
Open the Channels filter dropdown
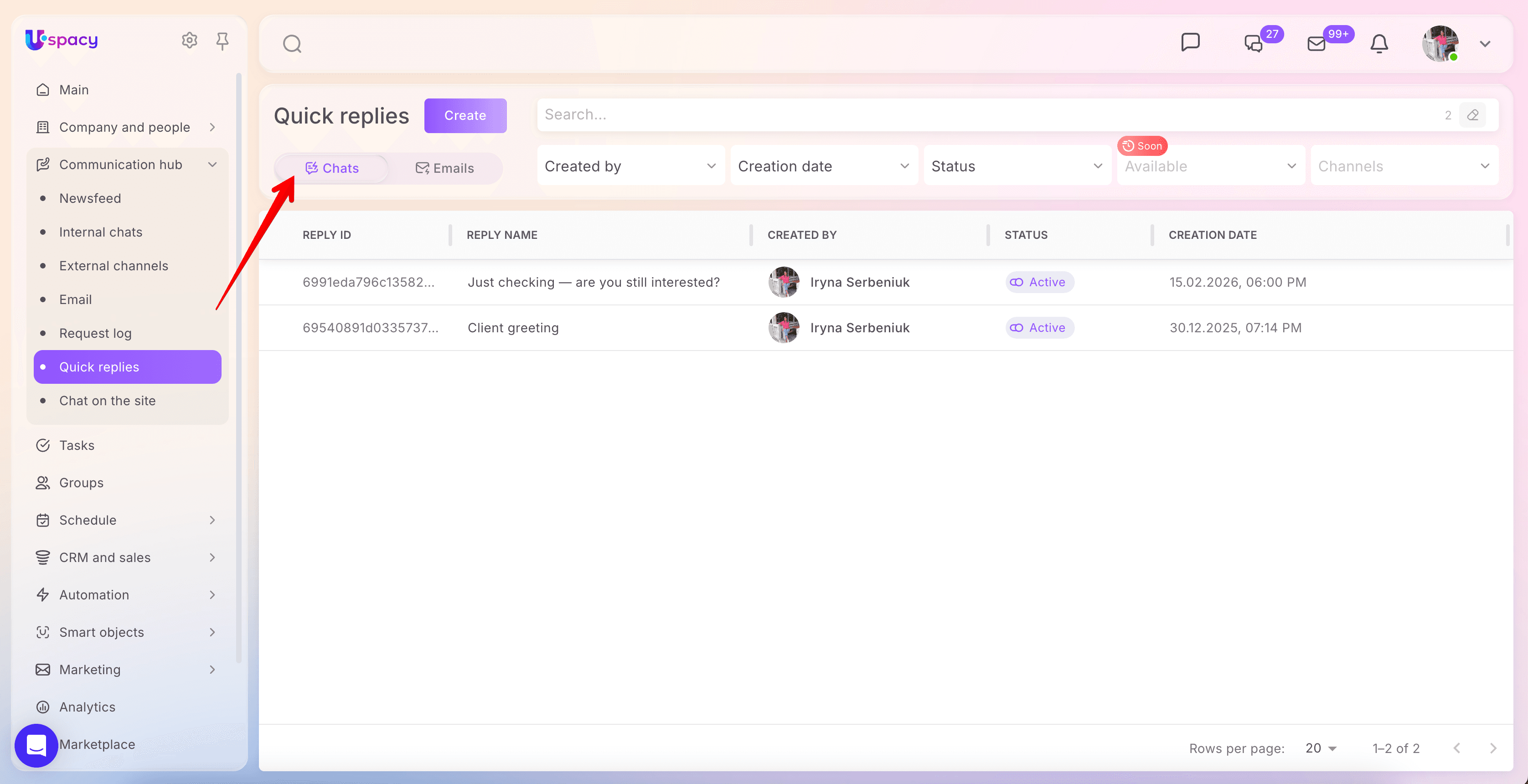pos(1404,166)
